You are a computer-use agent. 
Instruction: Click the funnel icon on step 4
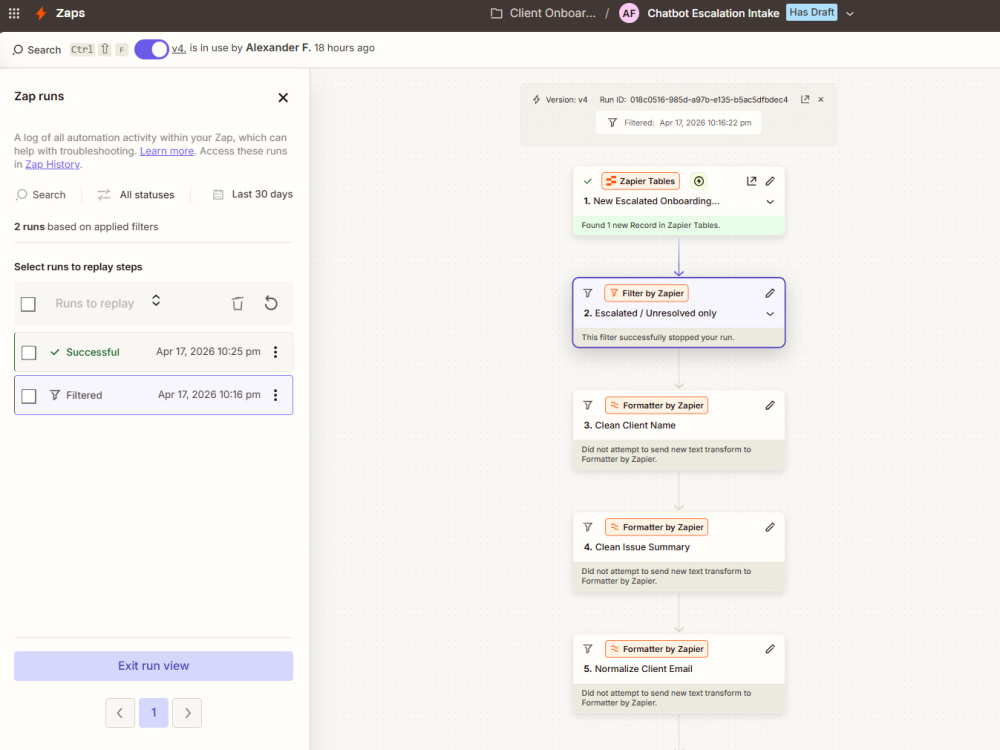[588, 527]
